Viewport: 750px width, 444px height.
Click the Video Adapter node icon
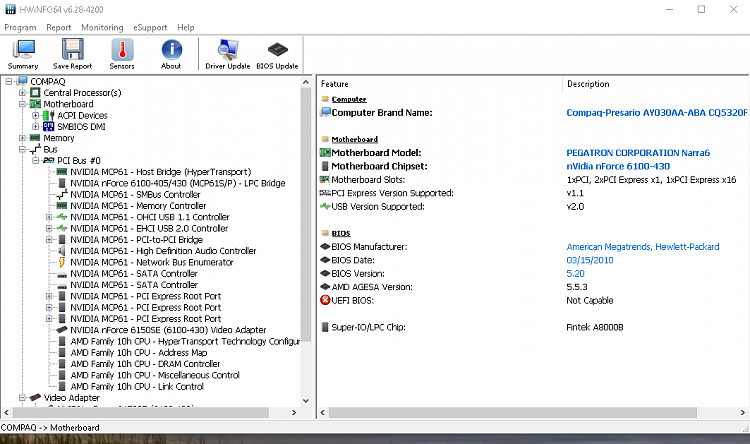[35, 398]
